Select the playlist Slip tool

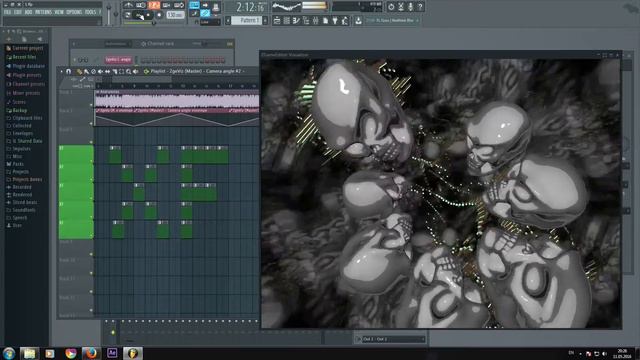tap(107, 71)
